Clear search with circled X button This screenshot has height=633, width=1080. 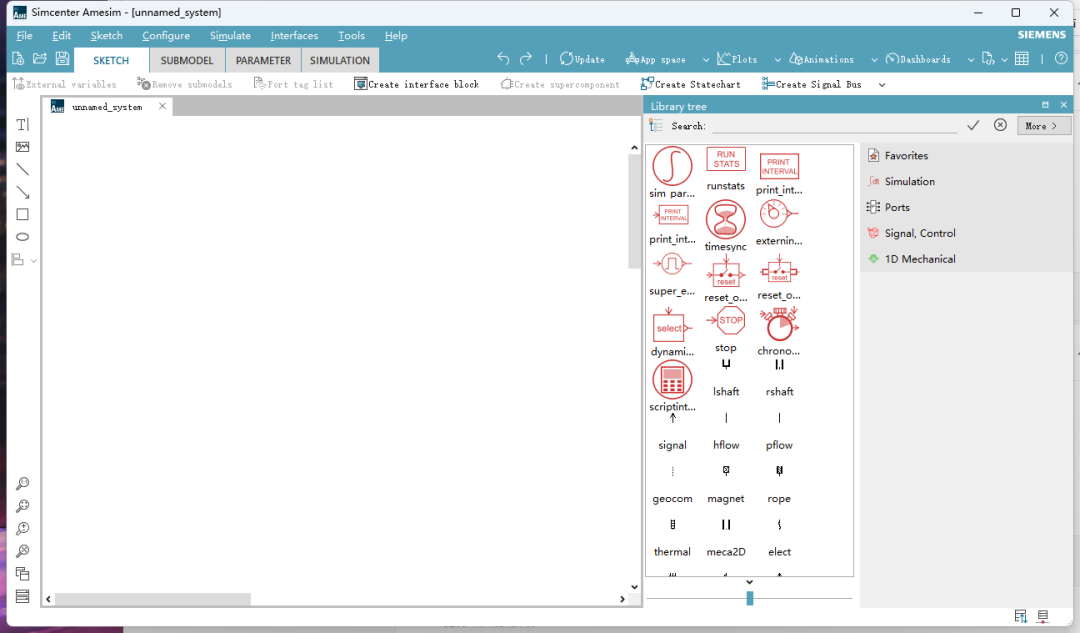(1000, 125)
